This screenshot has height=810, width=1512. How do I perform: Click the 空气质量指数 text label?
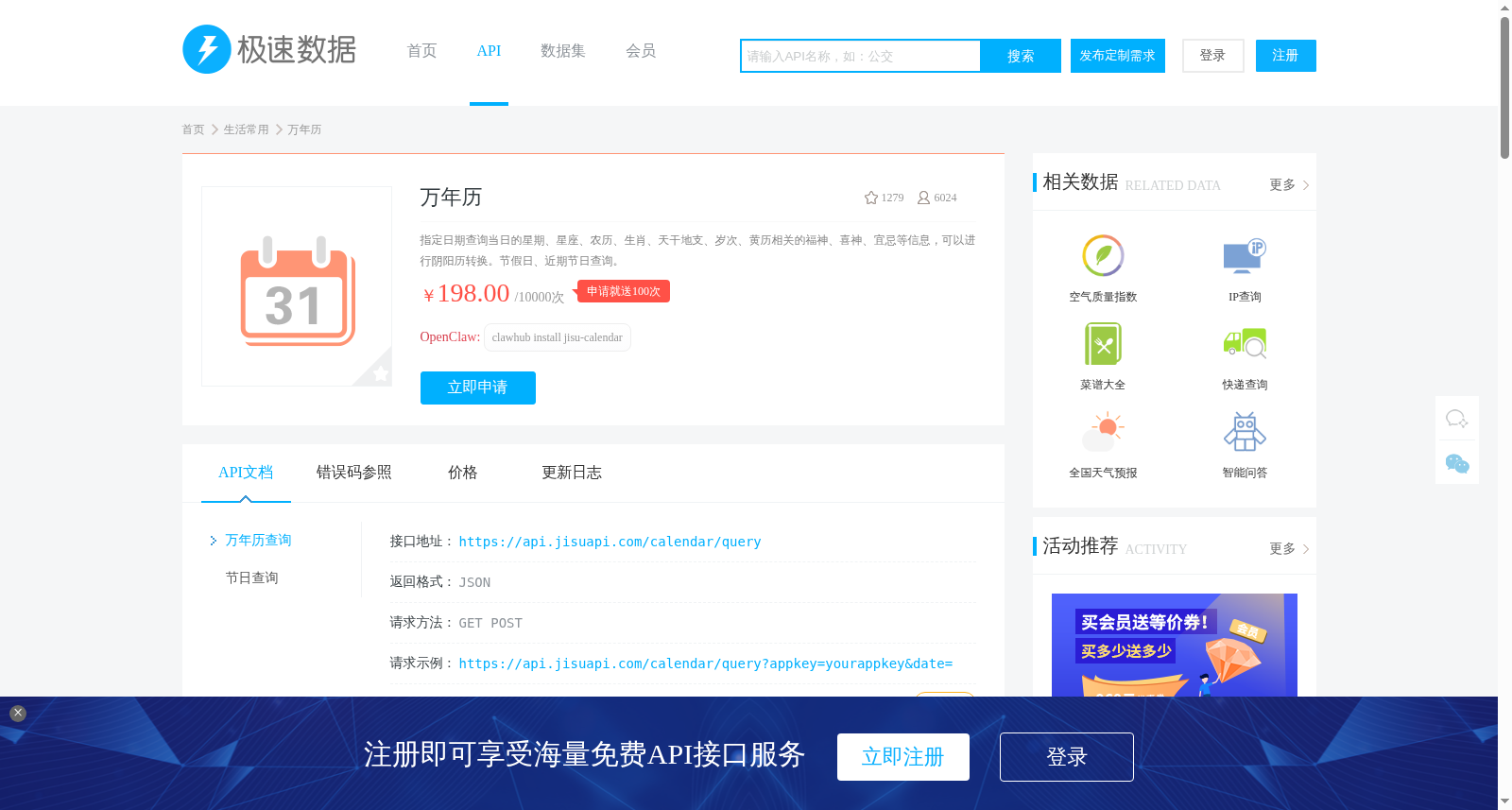click(1103, 297)
